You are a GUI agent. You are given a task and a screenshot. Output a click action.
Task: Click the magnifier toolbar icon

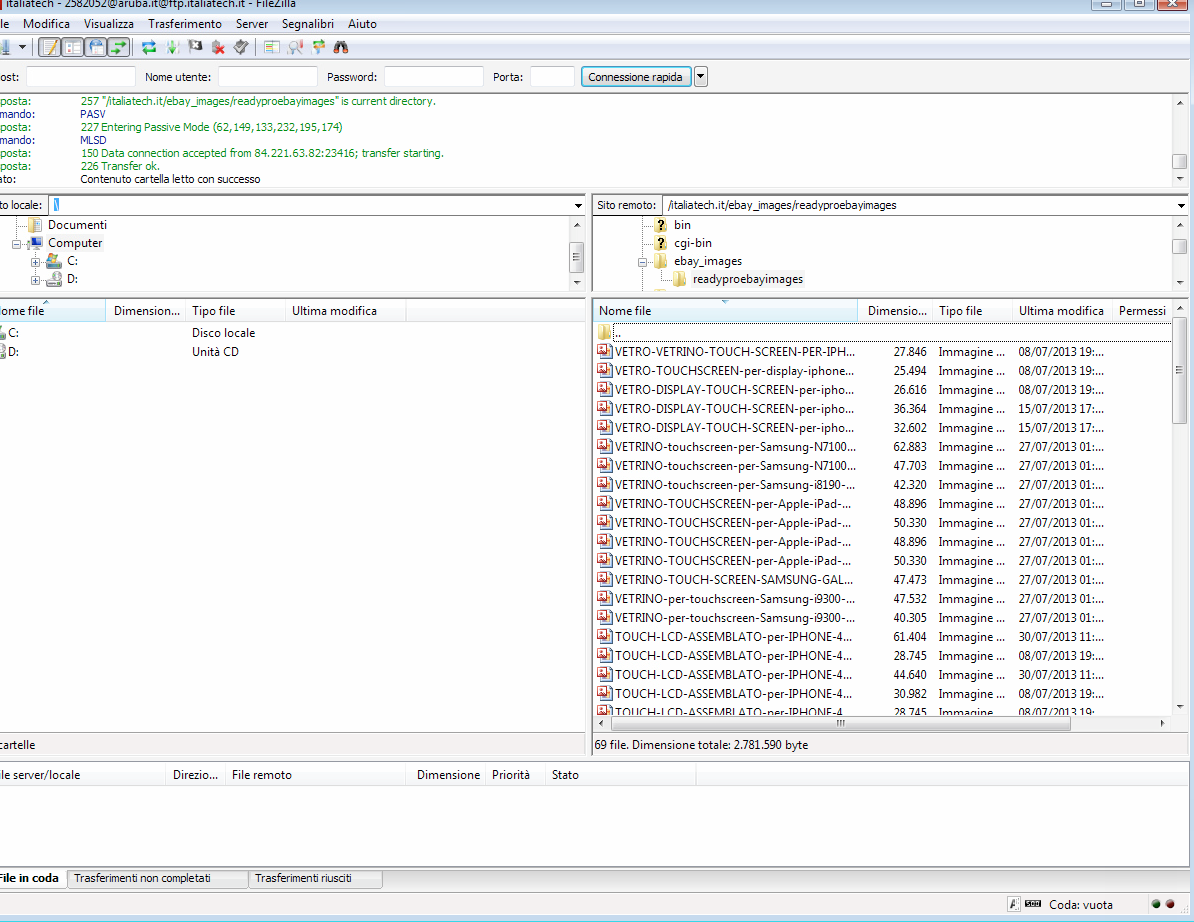click(x=295, y=47)
